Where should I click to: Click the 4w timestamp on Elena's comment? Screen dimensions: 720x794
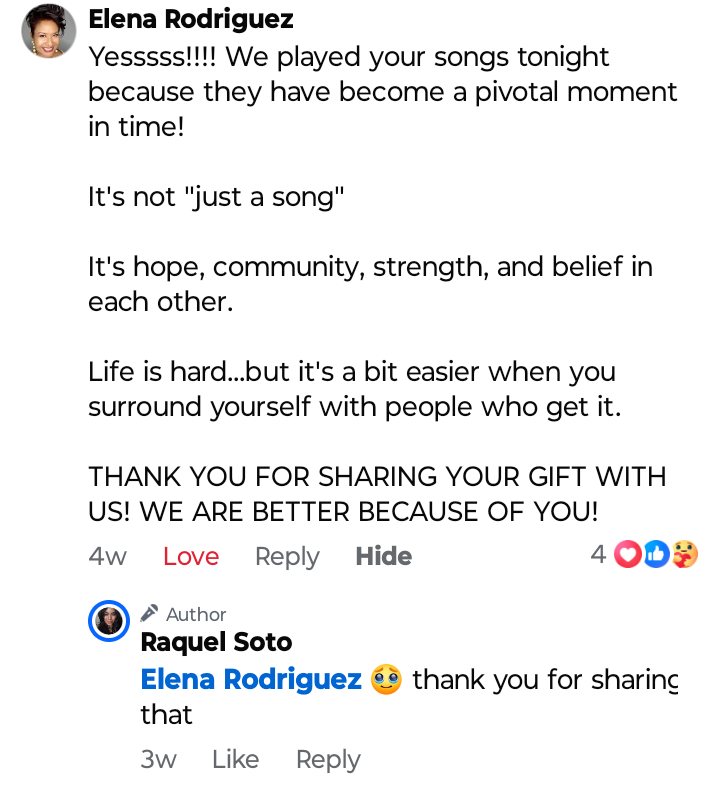point(108,556)
